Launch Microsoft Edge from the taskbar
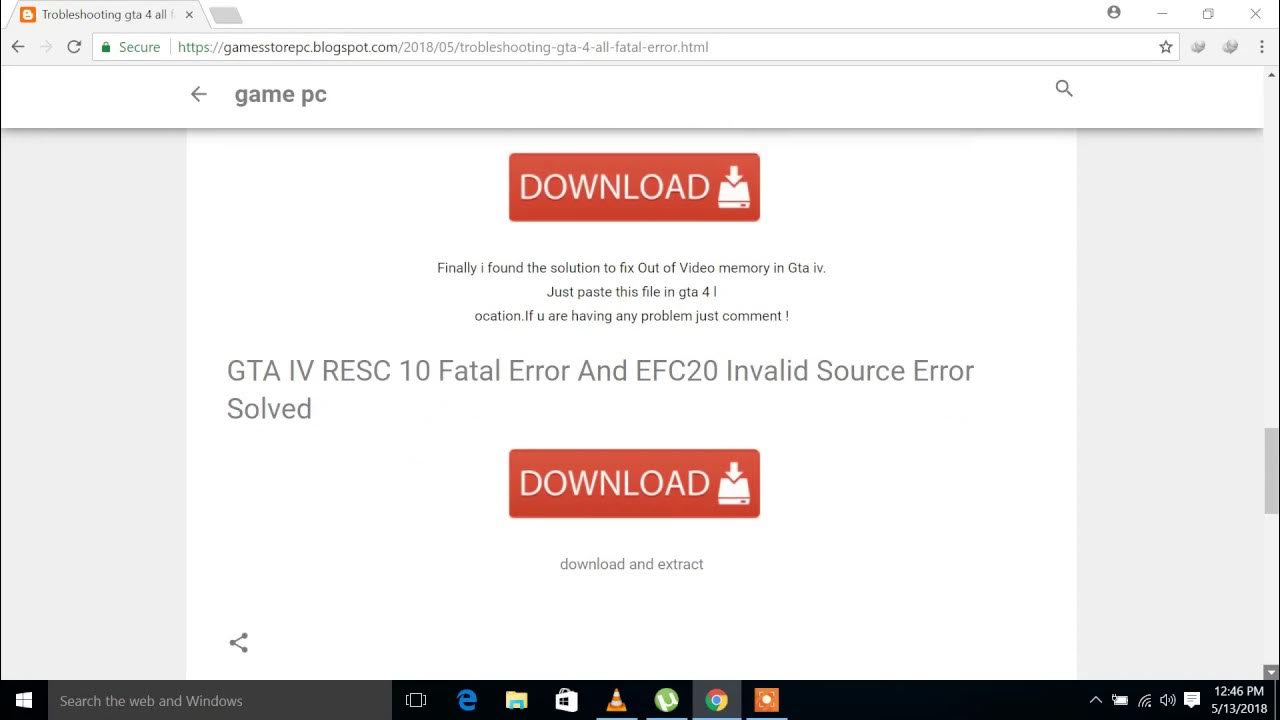This screenshot has height=720, width=1280. click(466, 700)
